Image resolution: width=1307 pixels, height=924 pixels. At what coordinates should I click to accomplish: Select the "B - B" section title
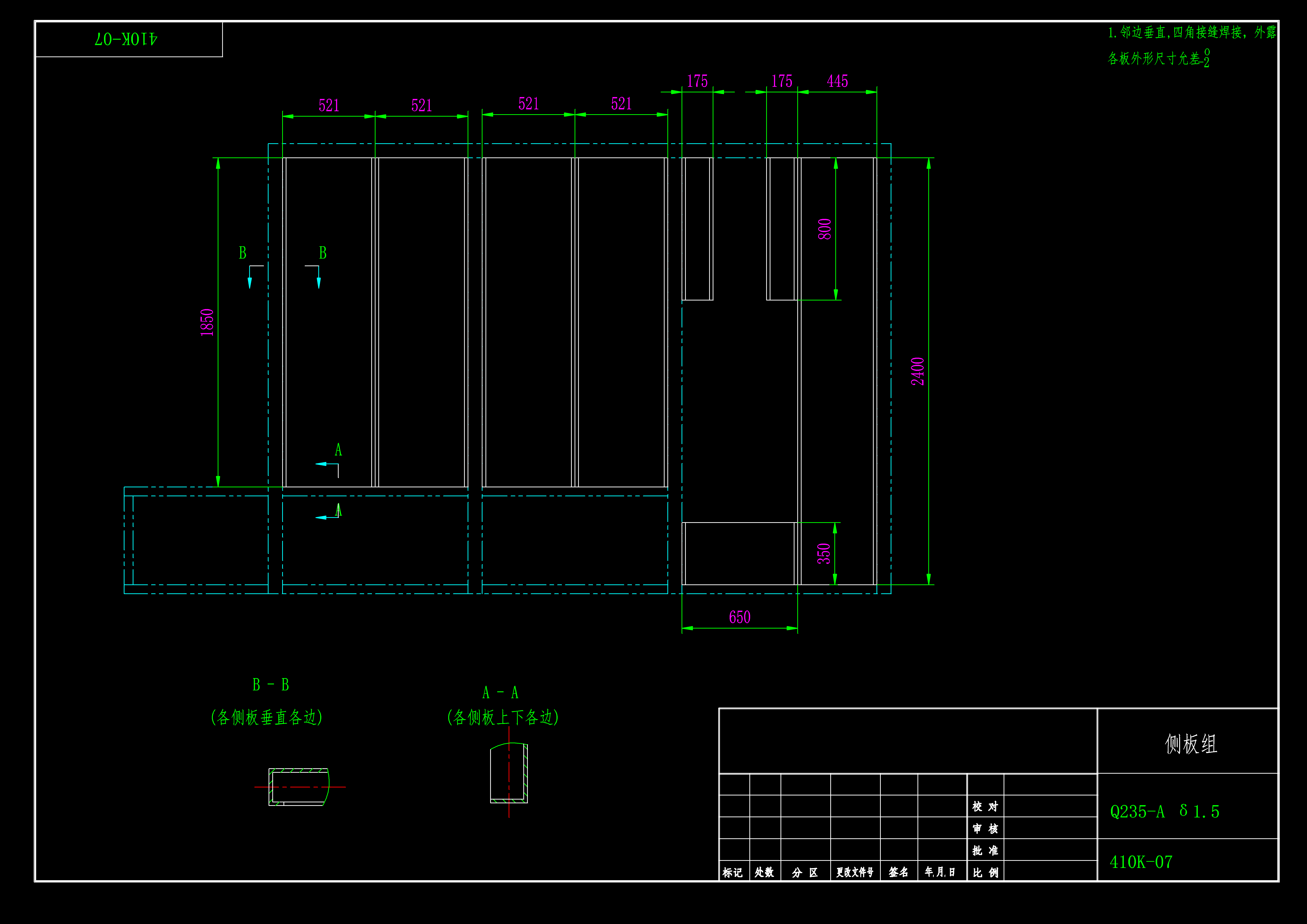(x=271, y=684)
